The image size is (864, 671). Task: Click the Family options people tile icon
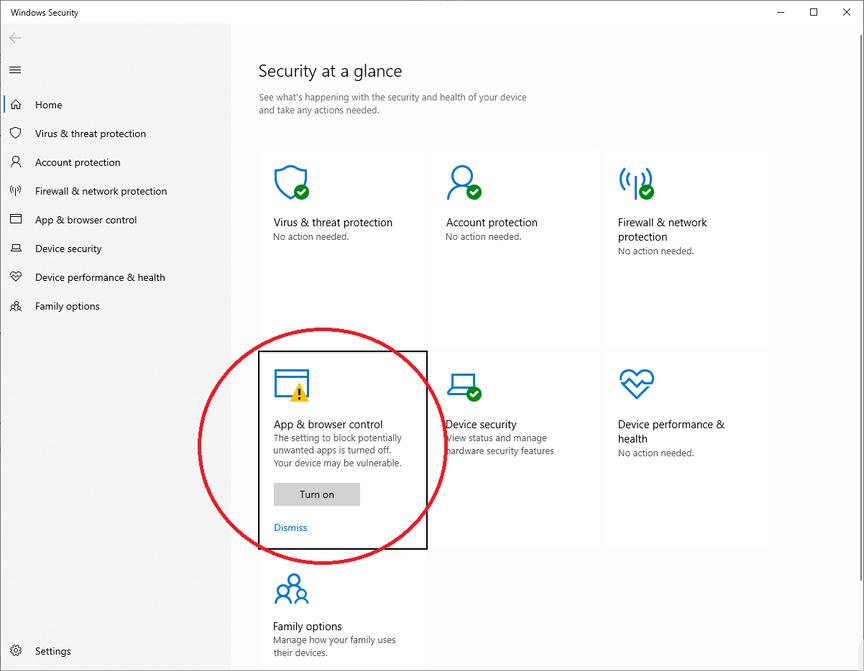[291, 589]
